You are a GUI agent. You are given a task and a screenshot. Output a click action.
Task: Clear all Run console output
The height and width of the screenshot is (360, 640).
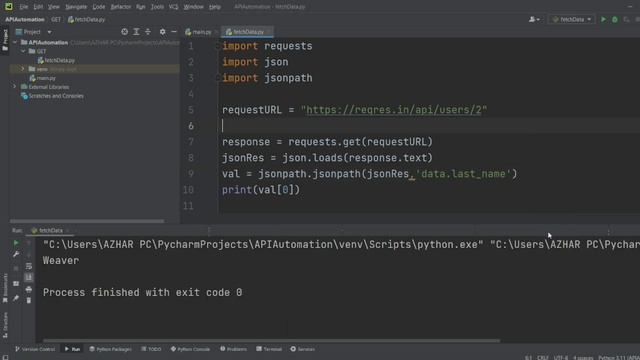(29, 300)
